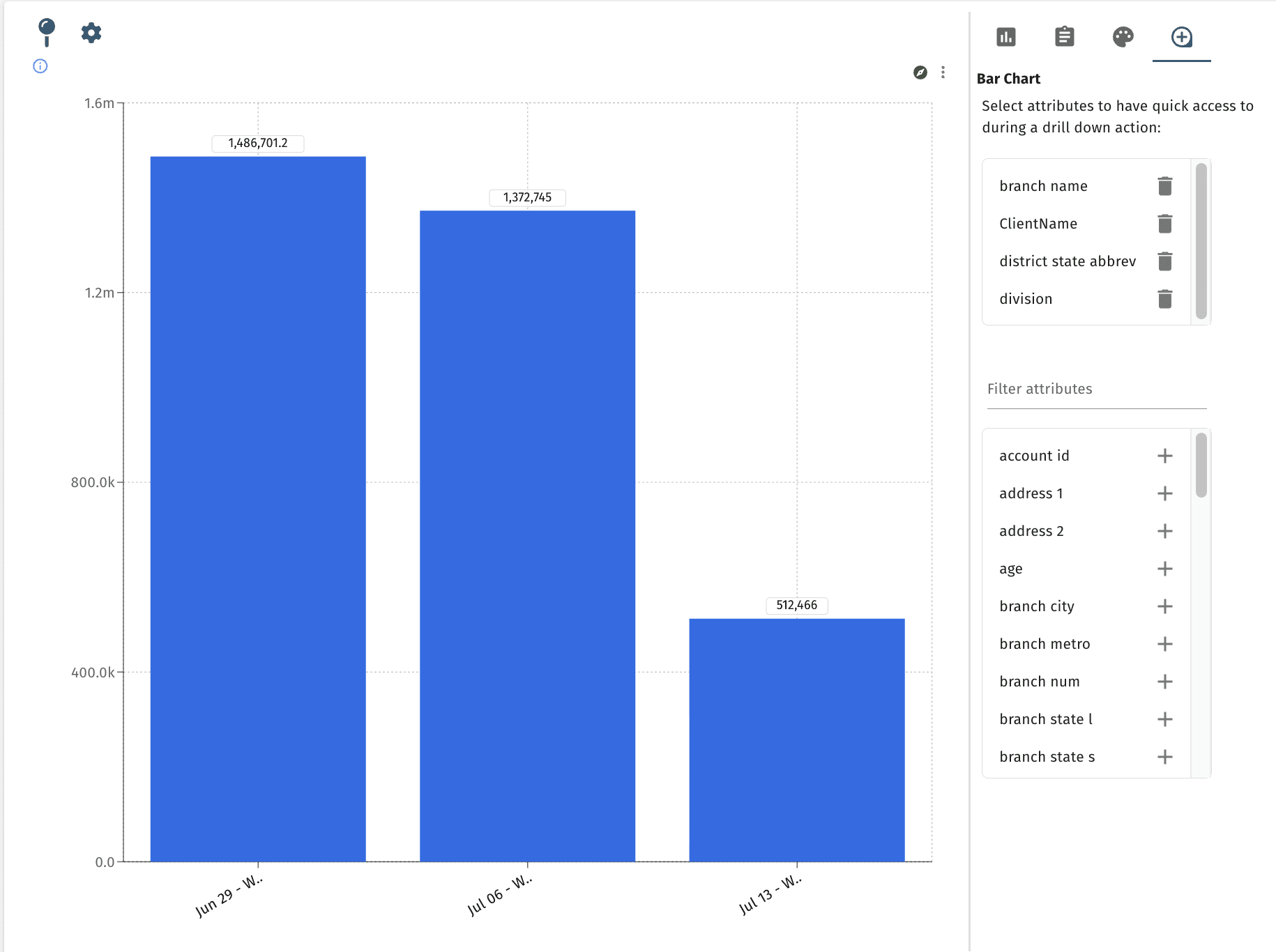The image size is (1276, 952).
Task: Open the three-dot chart options menu
Action: pos(943,72)
